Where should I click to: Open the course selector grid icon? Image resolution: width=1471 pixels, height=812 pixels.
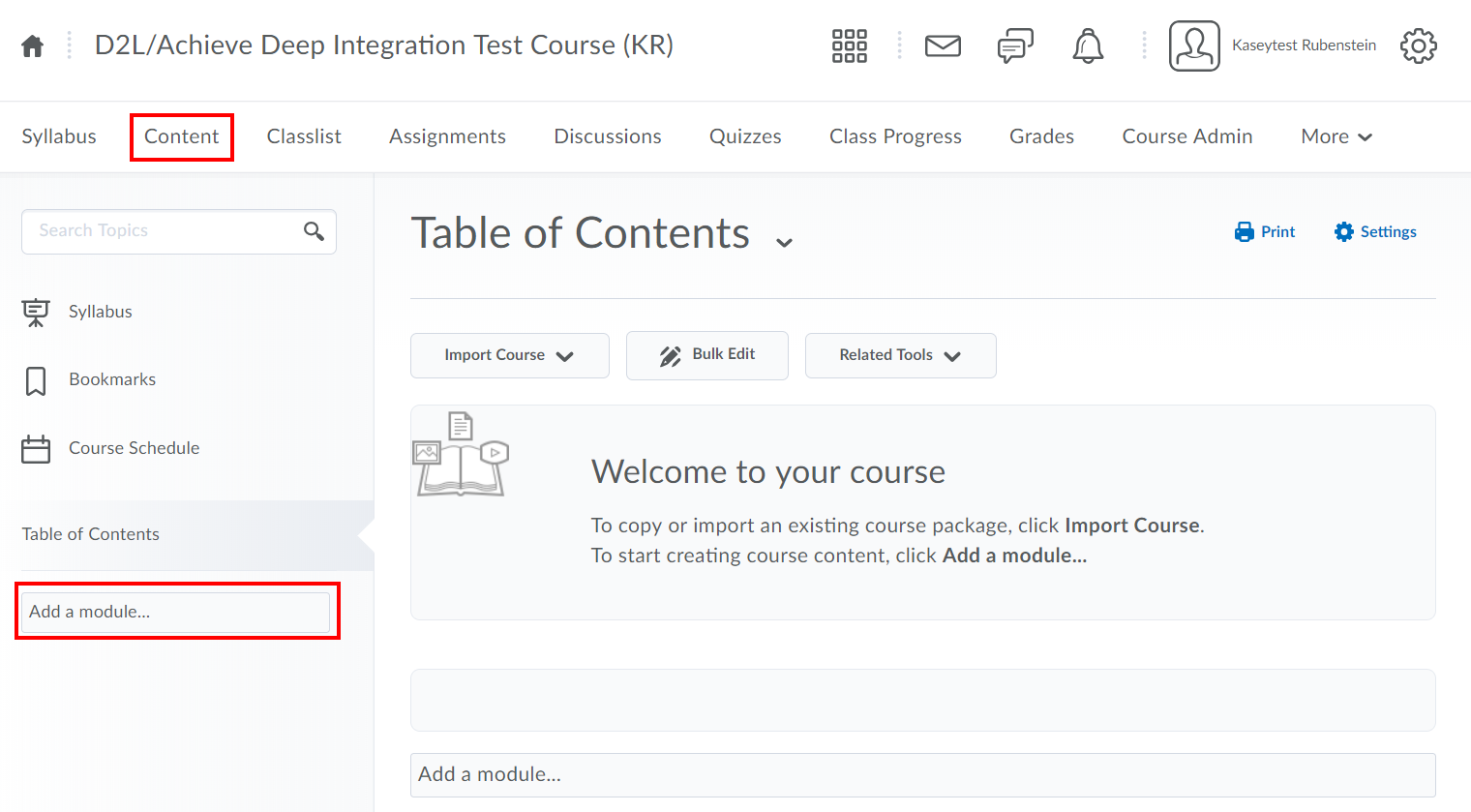point(849,45)
